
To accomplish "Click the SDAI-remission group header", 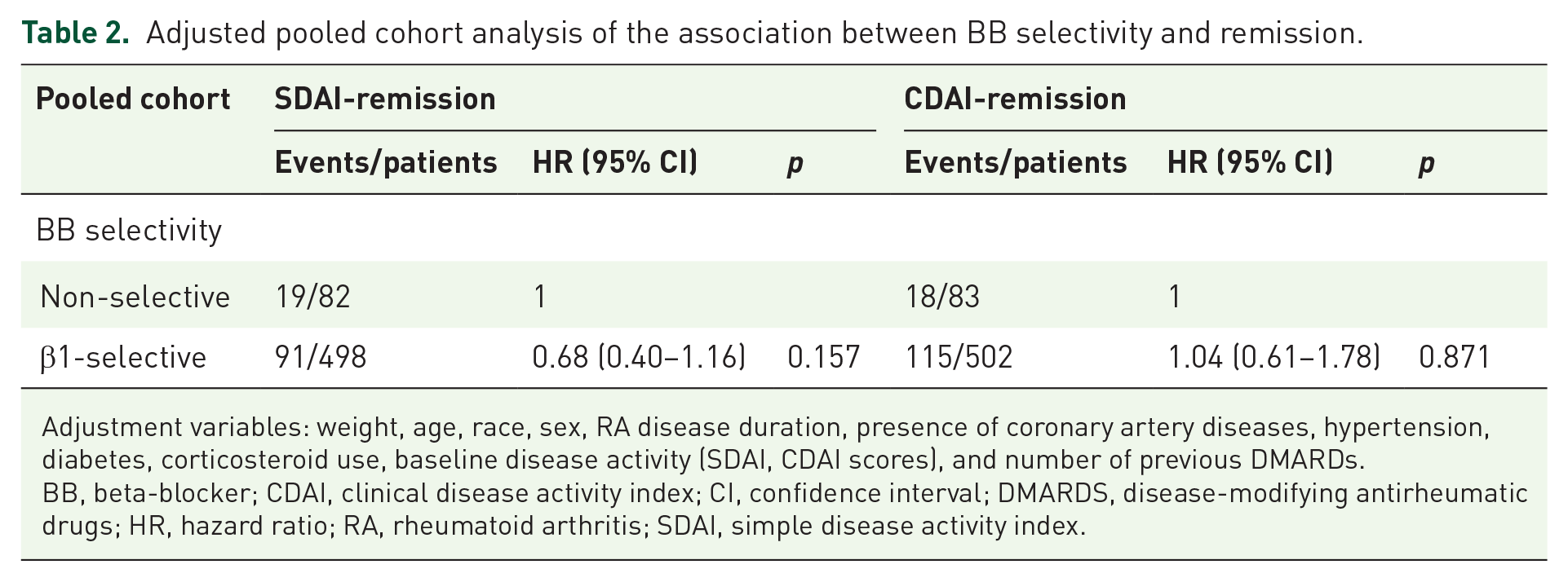I will (385, 99).
